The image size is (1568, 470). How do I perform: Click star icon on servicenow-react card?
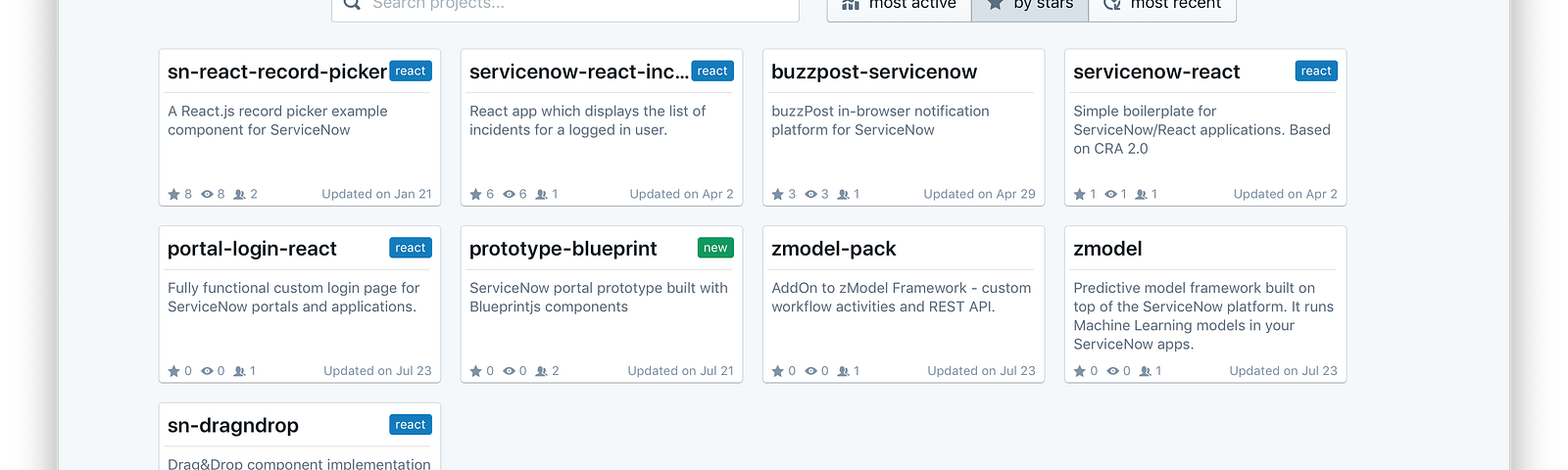(1079, 194)
